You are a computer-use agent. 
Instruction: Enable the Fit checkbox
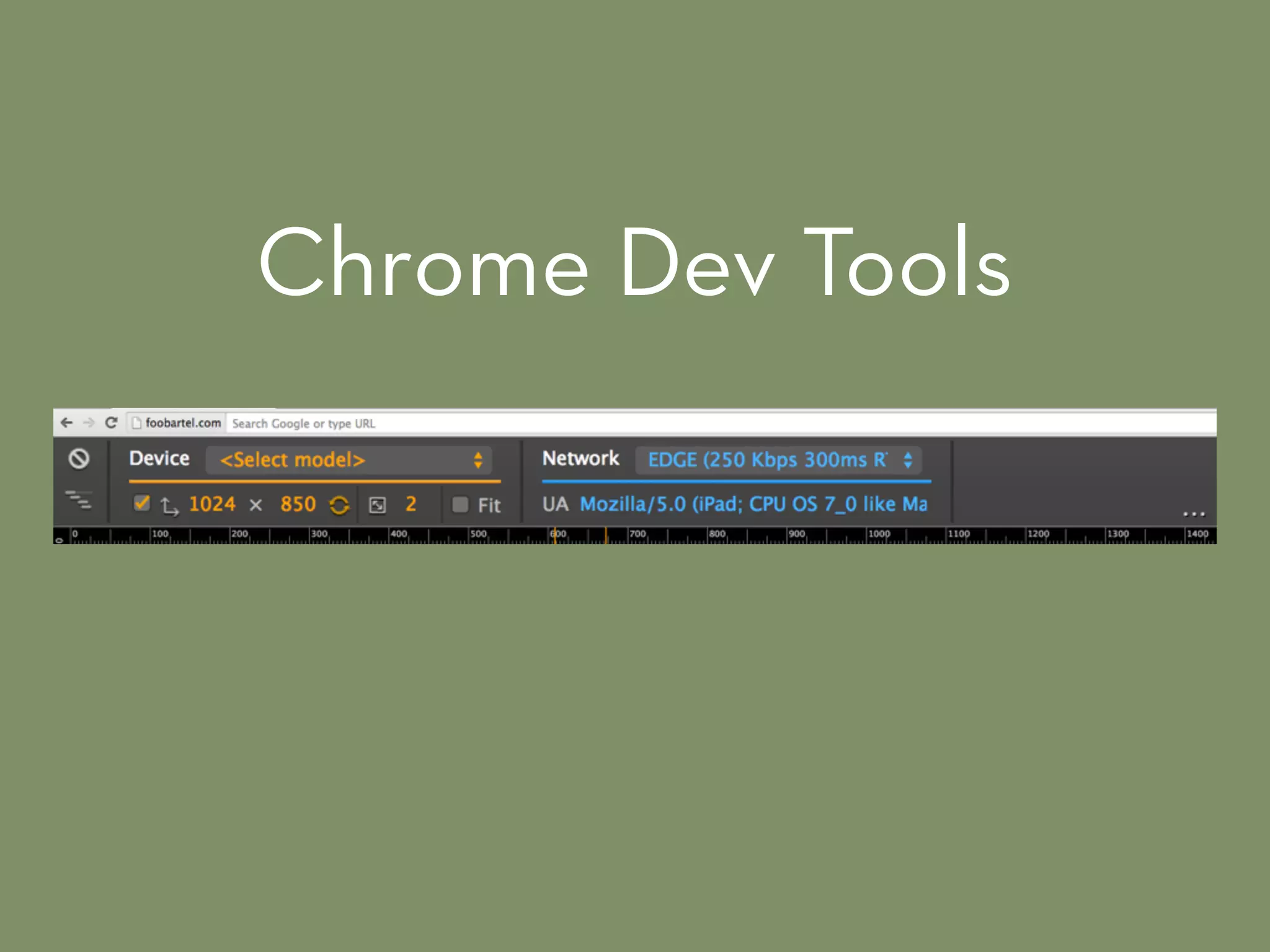pos(460,505)
